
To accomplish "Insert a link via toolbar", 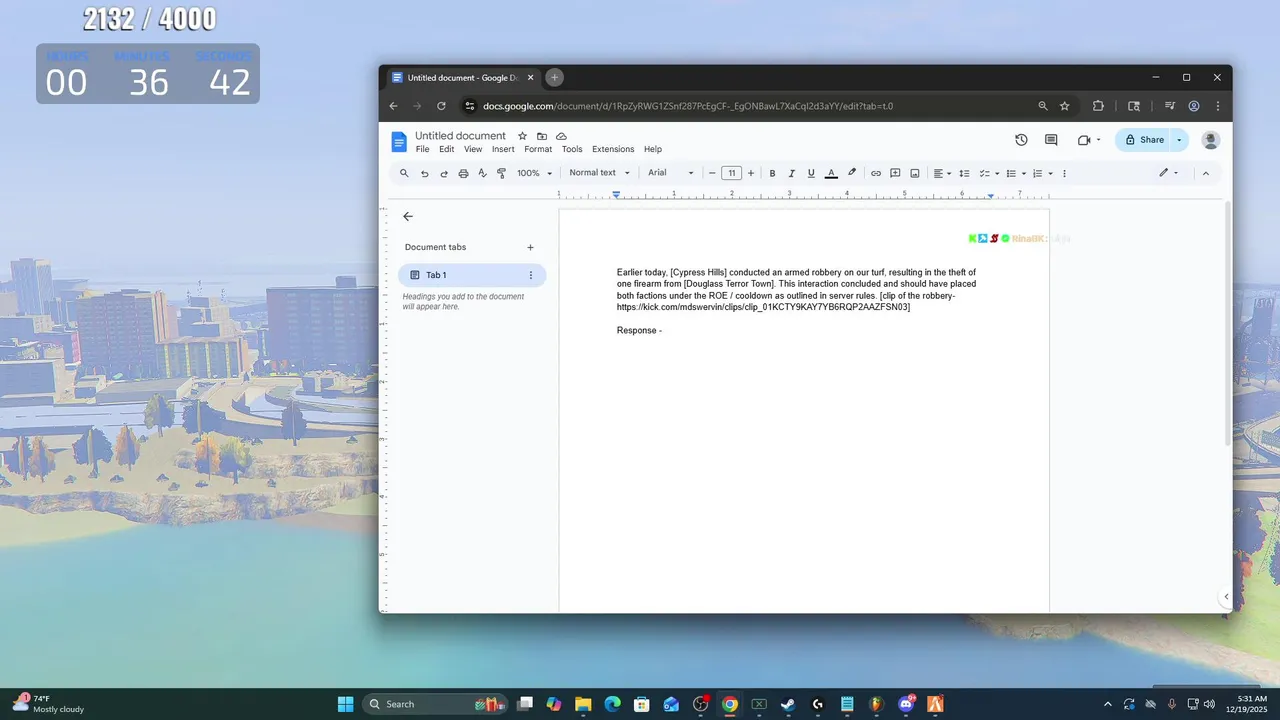I will (x=876, y=173).
